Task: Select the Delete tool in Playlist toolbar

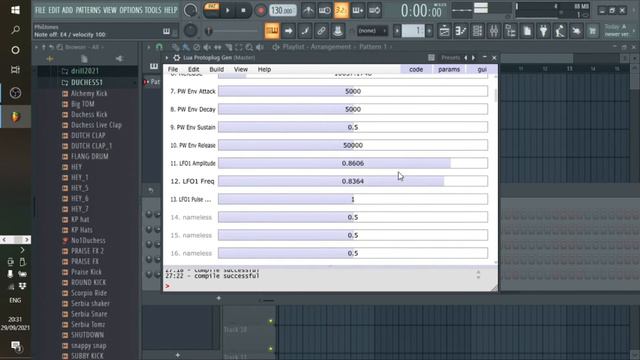Action: (x=197, y=47)
